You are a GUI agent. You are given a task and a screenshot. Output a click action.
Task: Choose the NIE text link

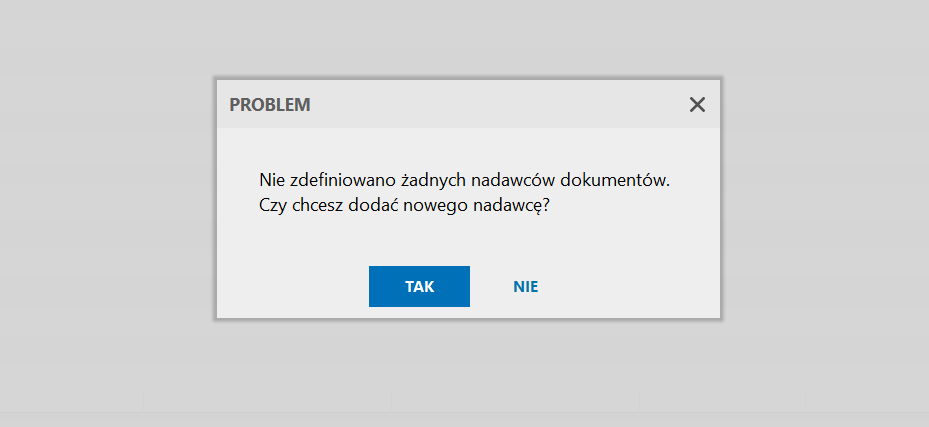[526, 287]
